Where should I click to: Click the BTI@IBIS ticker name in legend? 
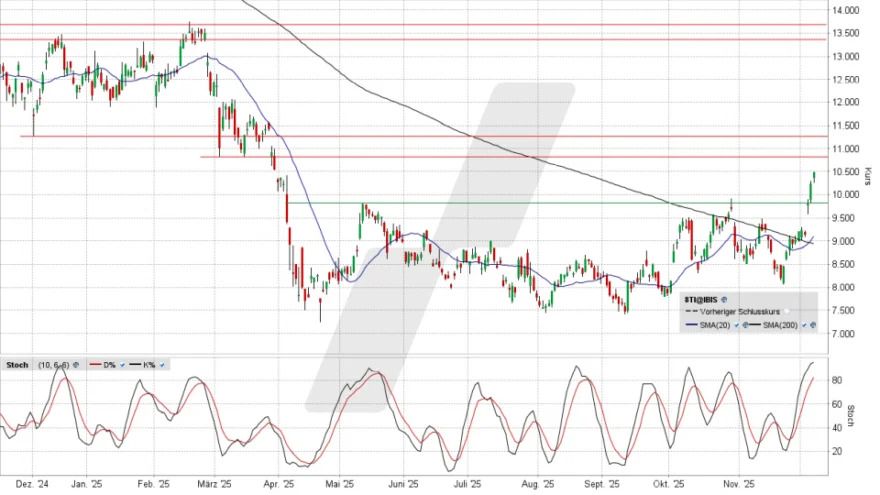(x=702, y=299)
